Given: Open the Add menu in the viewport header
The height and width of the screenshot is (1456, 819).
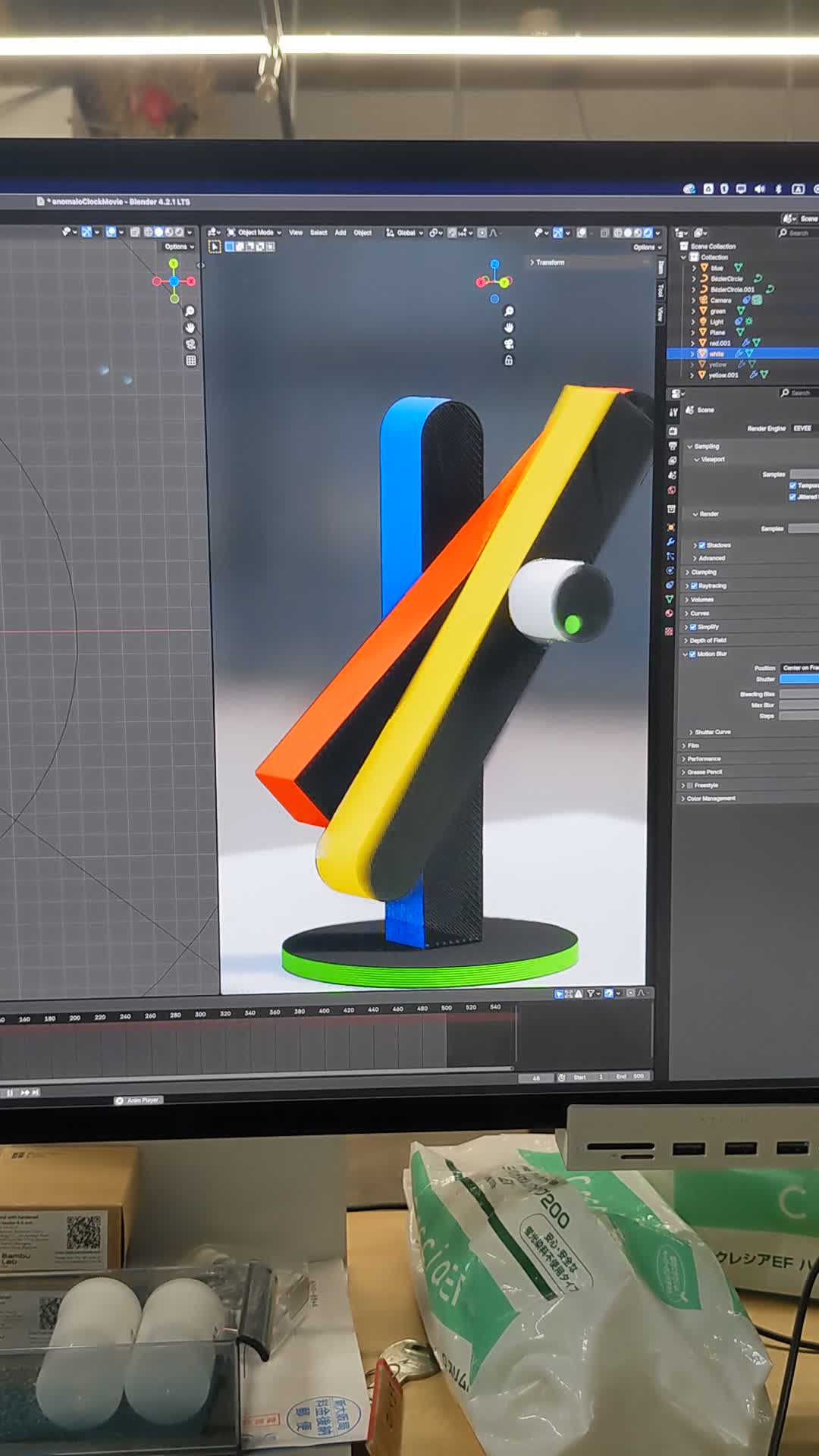Looking at the screenshot, I should click(x=340, y=233).
